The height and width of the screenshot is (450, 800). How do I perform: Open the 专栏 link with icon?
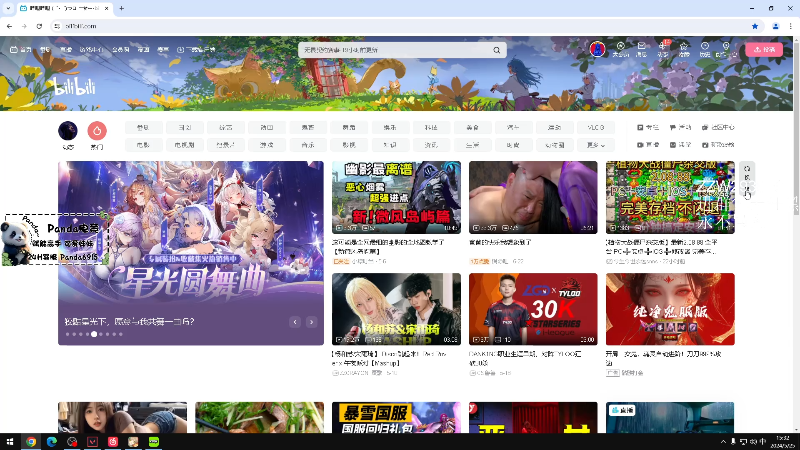(x=648, y=128)
